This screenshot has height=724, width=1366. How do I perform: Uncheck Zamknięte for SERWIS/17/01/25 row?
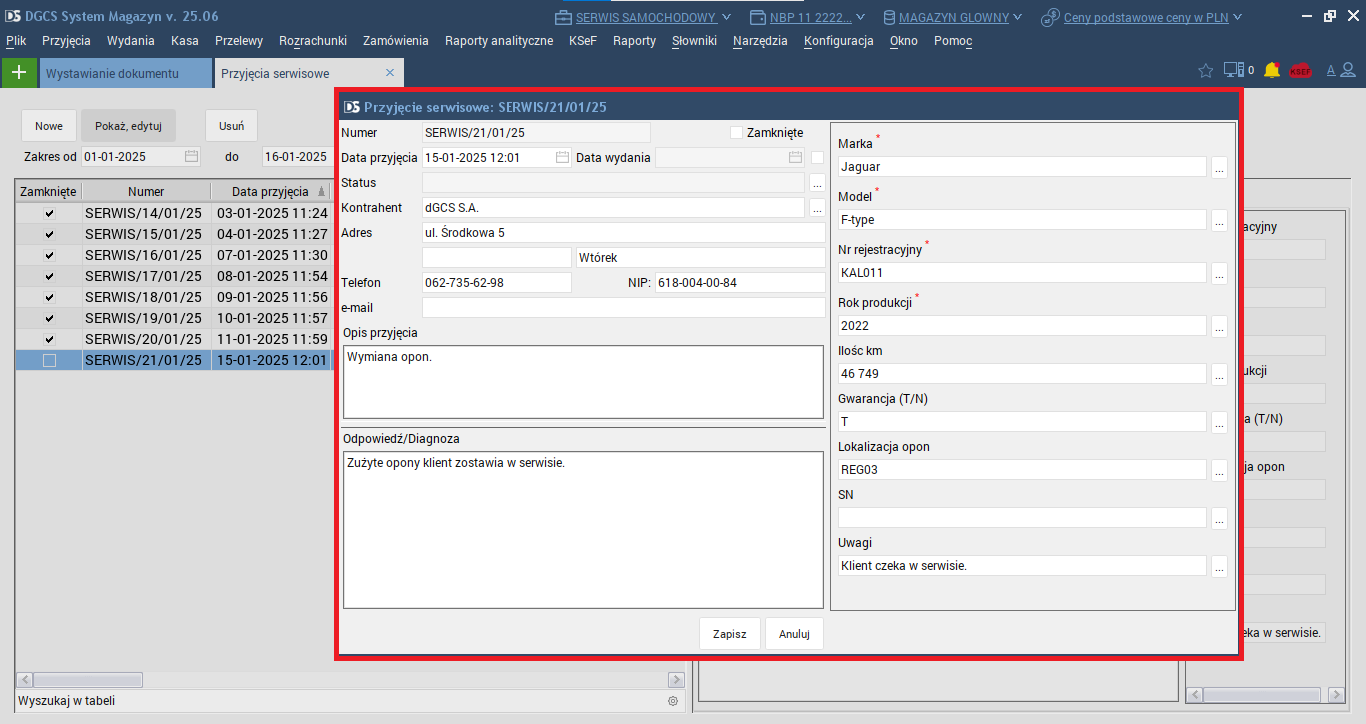click(49, 276)
